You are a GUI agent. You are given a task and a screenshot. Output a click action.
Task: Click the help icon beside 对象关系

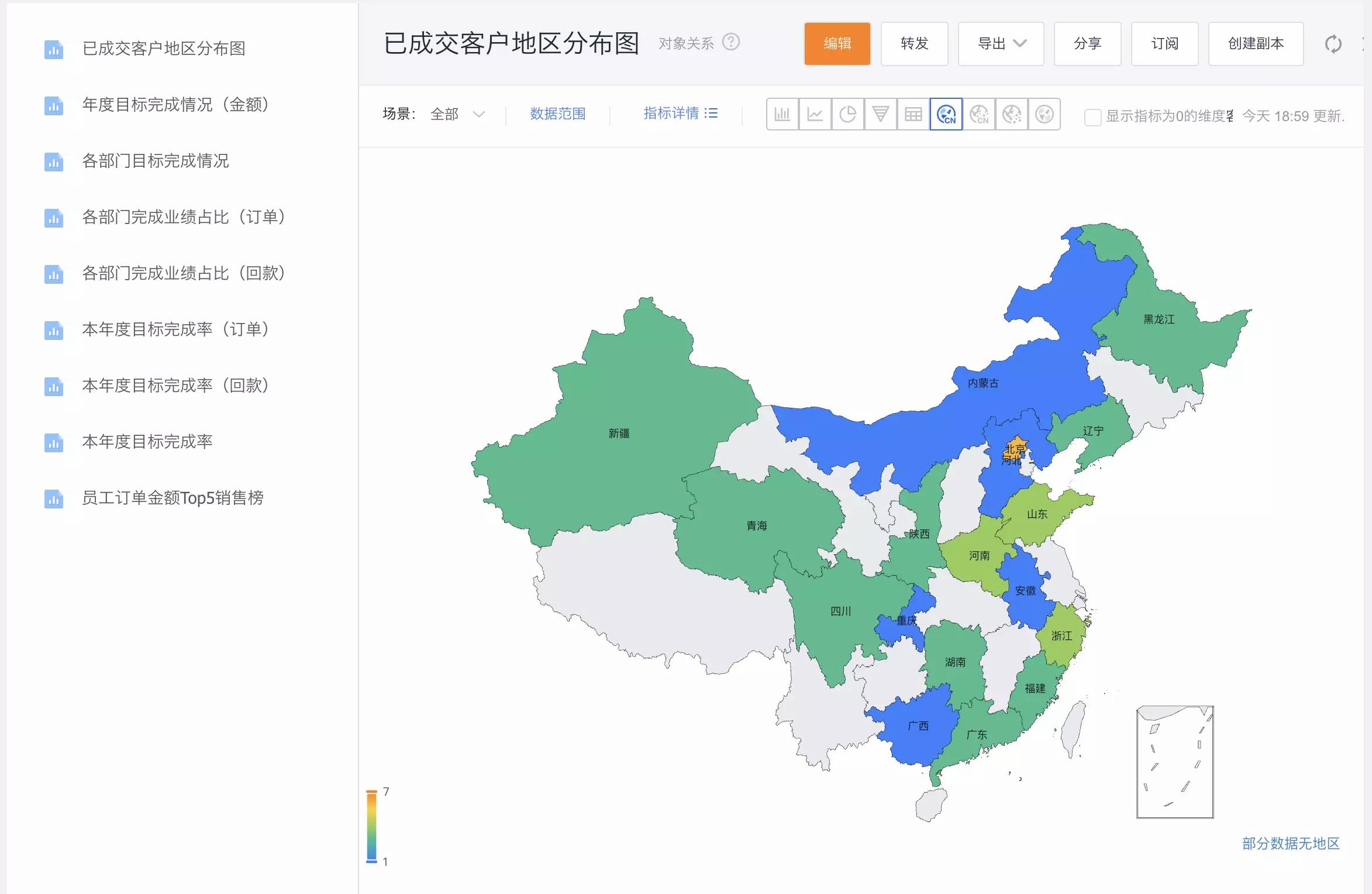731,42
